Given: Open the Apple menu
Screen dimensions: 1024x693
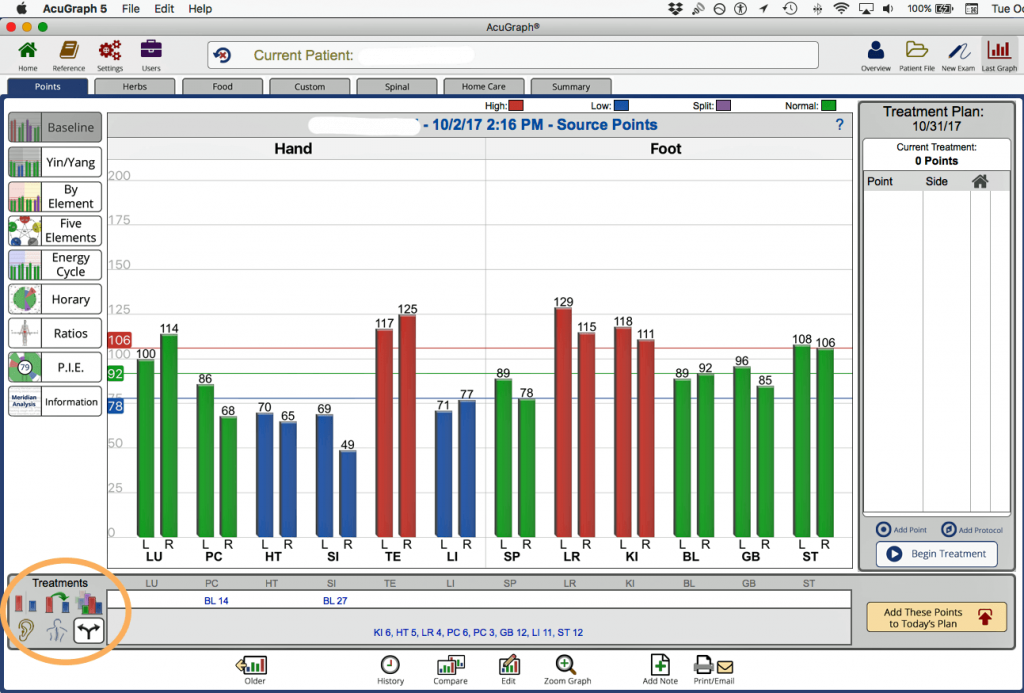Looking at the screenshot, I should 21,8.
